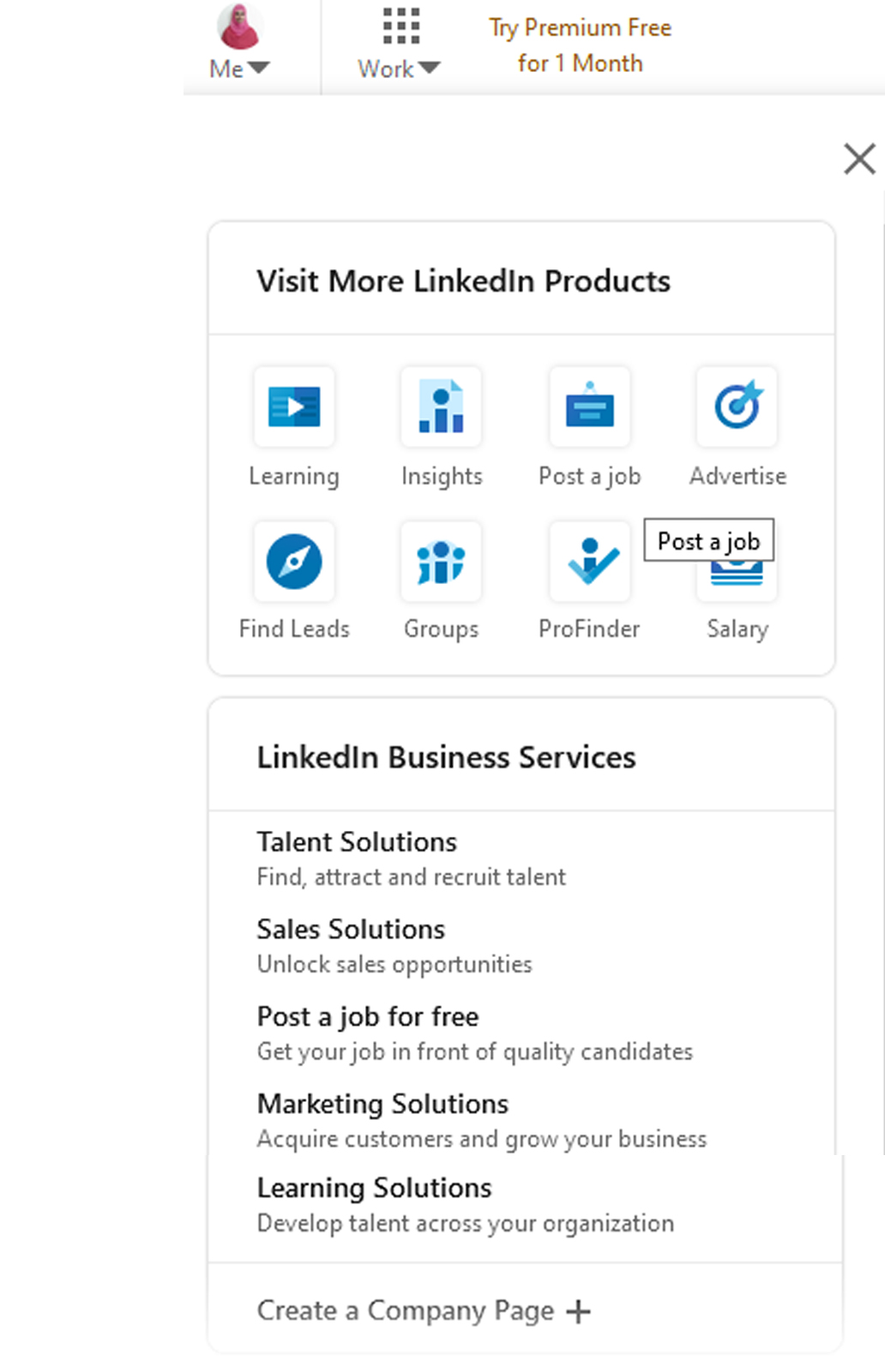Close the Work panel with X
Image resolution: width=885 pixels, height=1372 pixels.
pyautogui.click(x=859, y=159)
